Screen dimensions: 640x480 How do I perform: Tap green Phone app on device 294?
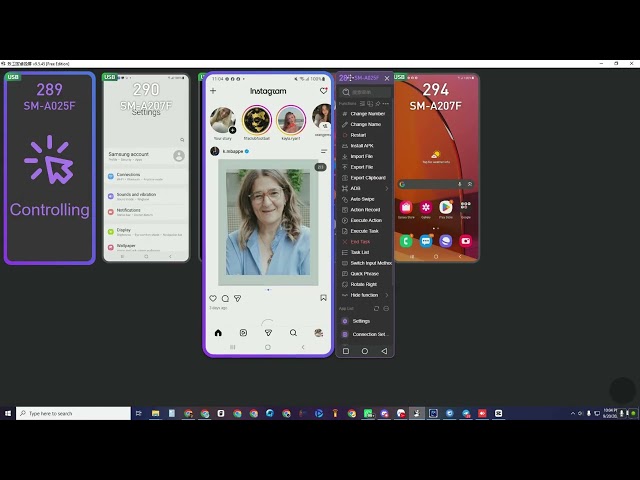tap(406, 241)
